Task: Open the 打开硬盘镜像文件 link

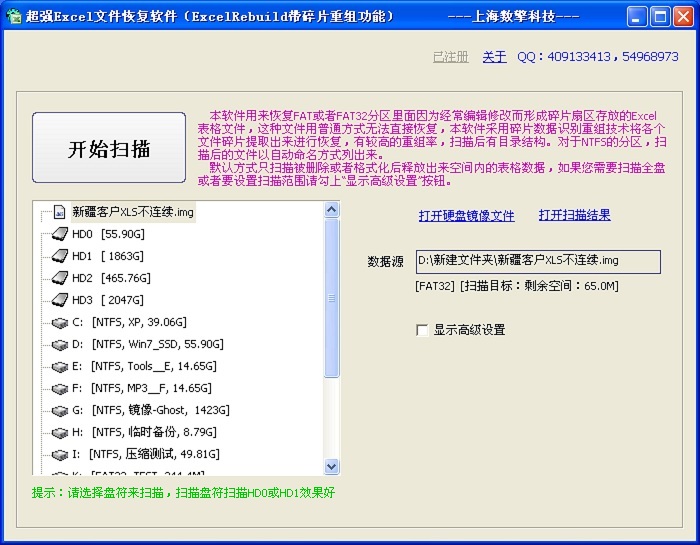Action: (467, 216)
